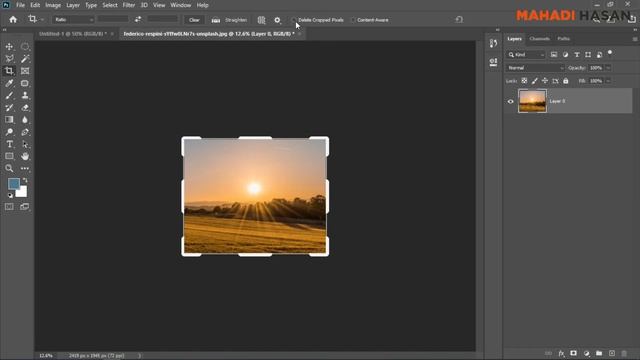Open the Properties panel icon
The width and height of the screenshot is (640, 360).
coord(493,62)
